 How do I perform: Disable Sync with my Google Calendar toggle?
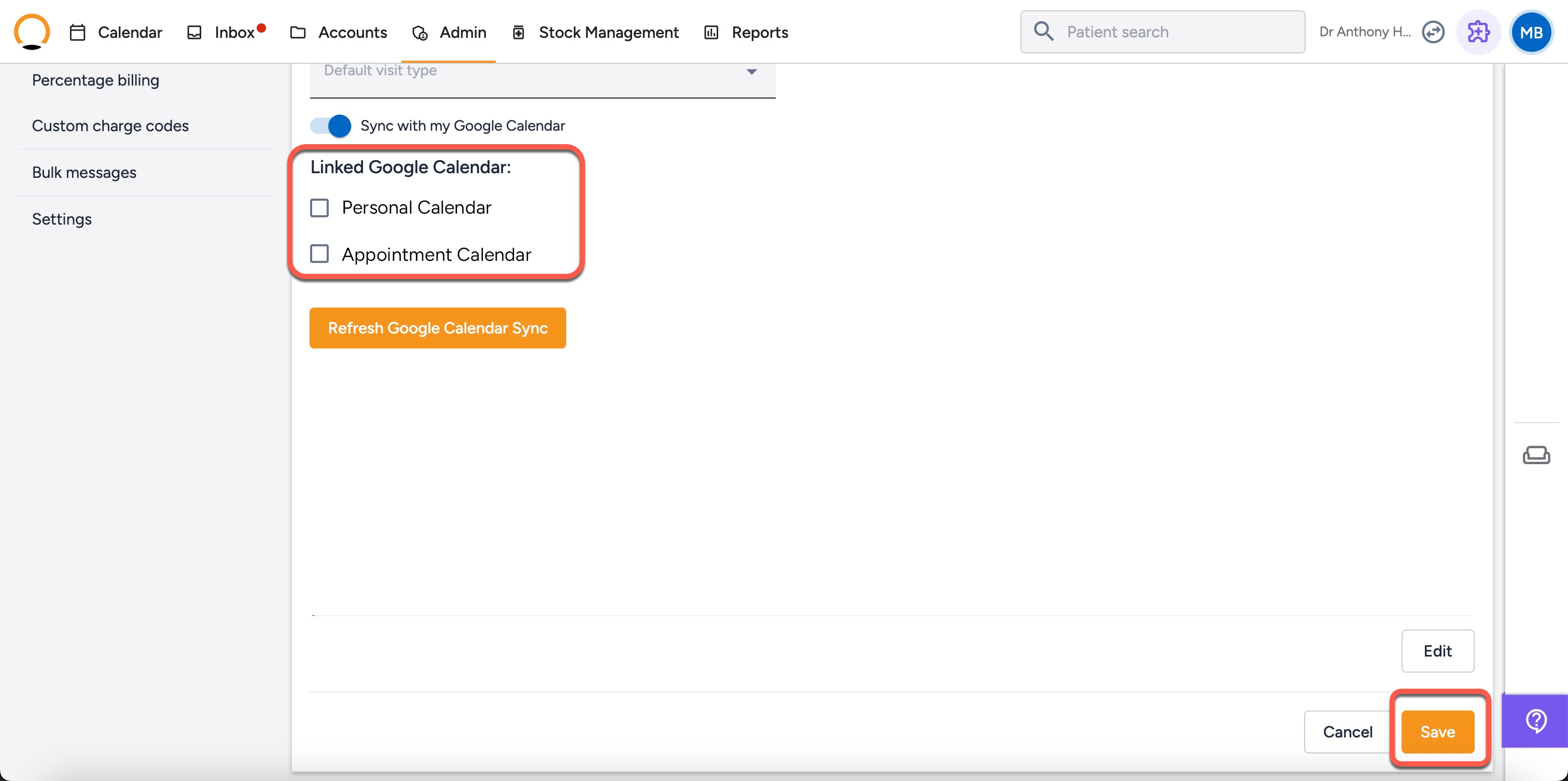click(x=330, y=125)
